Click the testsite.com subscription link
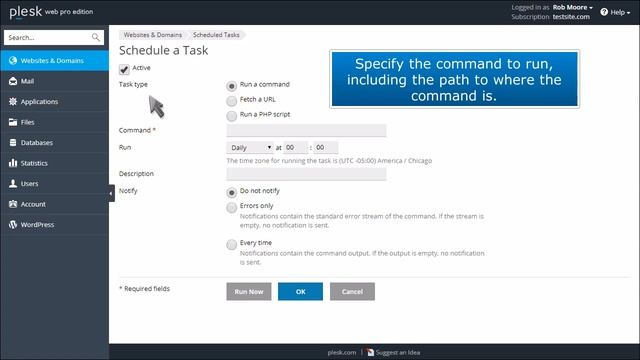640x360 pixels. [x=571, y=17]
